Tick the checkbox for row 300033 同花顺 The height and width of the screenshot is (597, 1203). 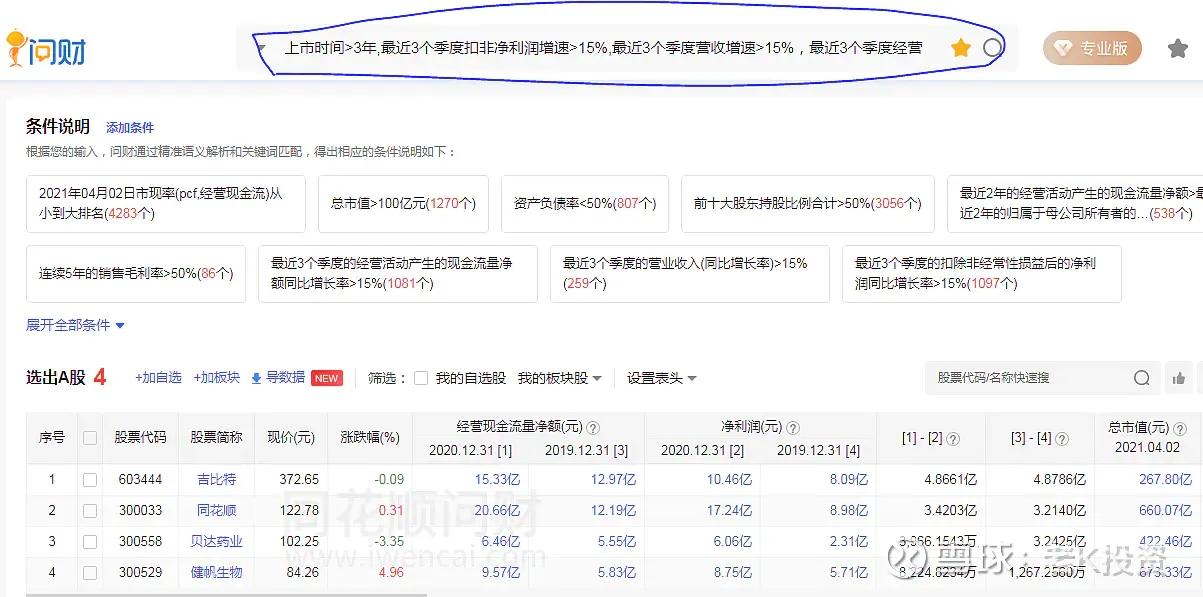[90, 511]
